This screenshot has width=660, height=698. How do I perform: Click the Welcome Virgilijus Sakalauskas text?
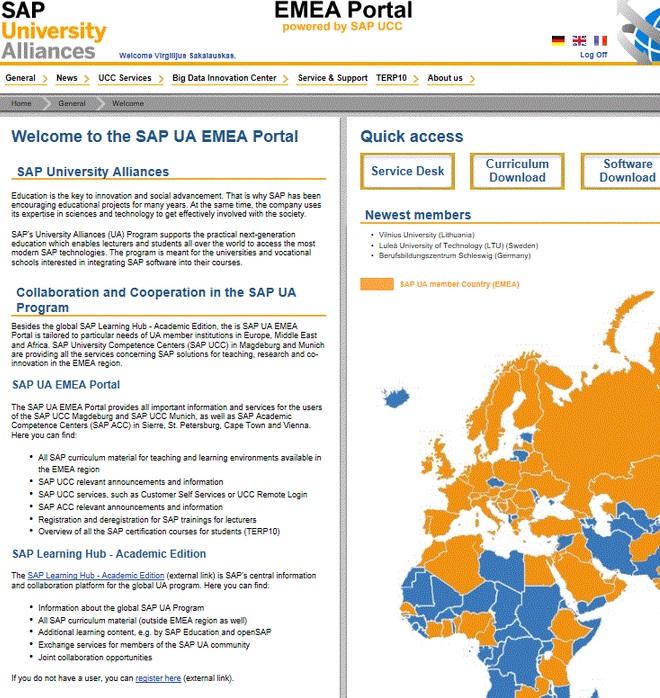tap(177, 56)
